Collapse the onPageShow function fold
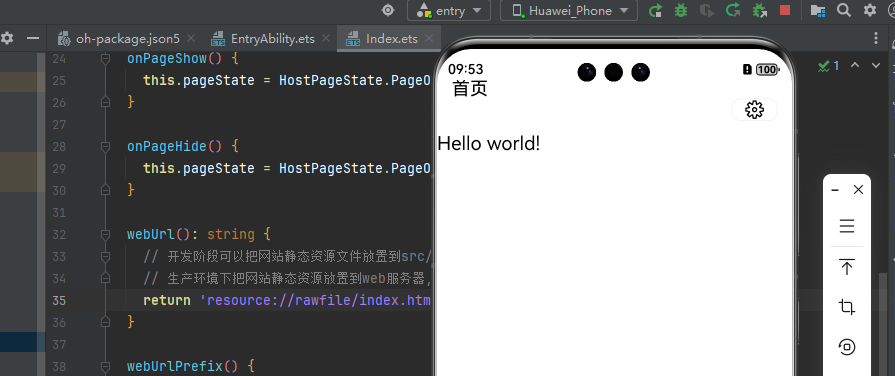 point(105,58)
